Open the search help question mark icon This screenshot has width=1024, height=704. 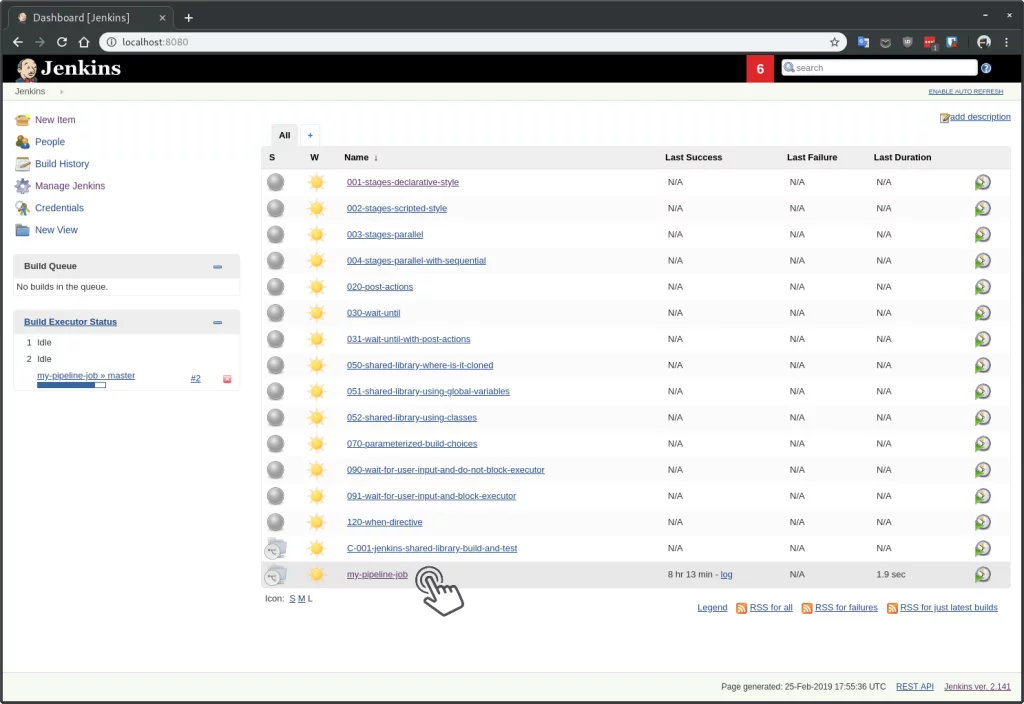[986, 68]
